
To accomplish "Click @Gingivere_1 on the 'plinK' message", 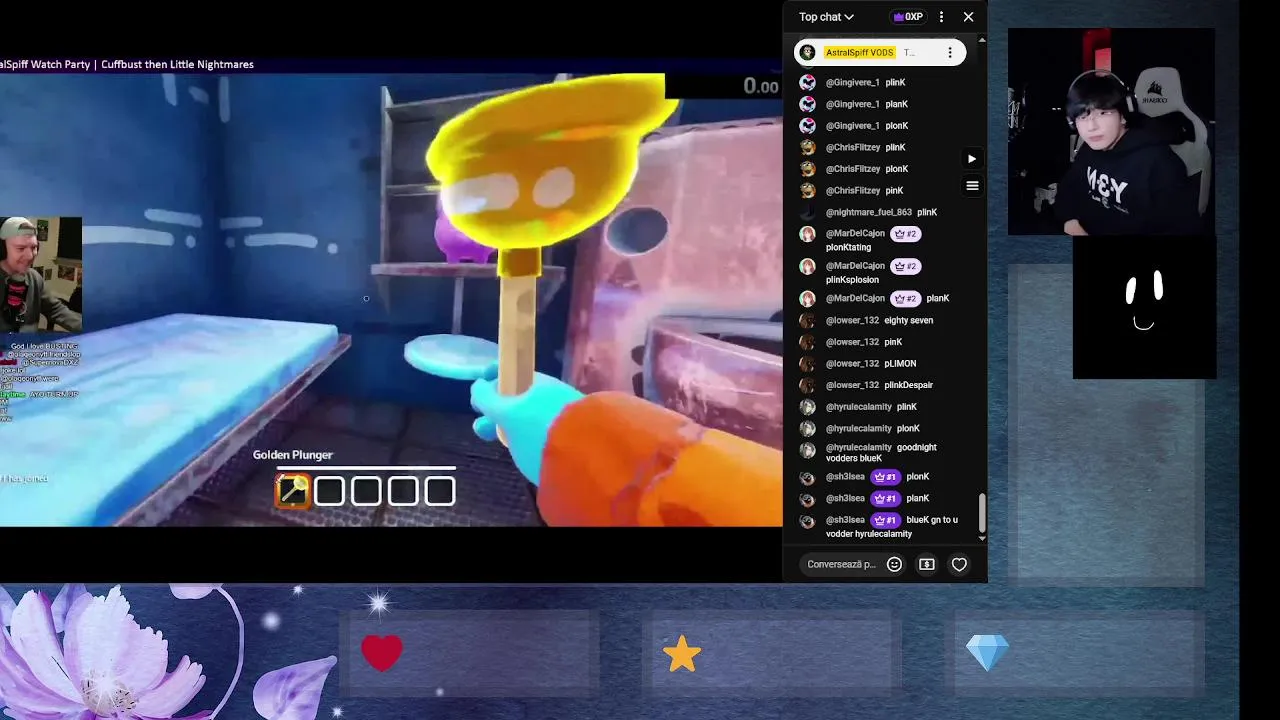I will 852,83.
